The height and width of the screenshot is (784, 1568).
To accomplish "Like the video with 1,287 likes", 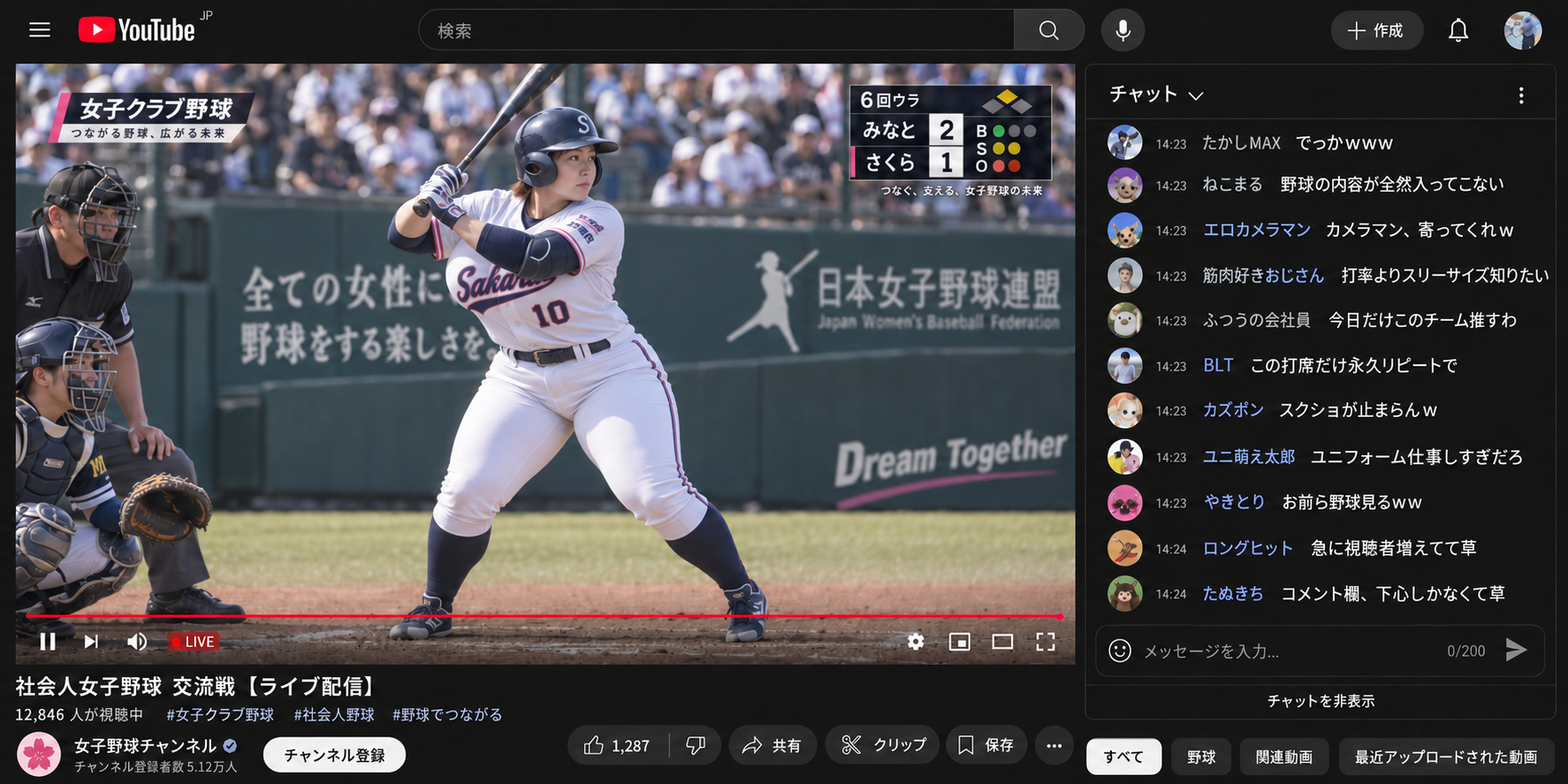I will click(618, 746).
